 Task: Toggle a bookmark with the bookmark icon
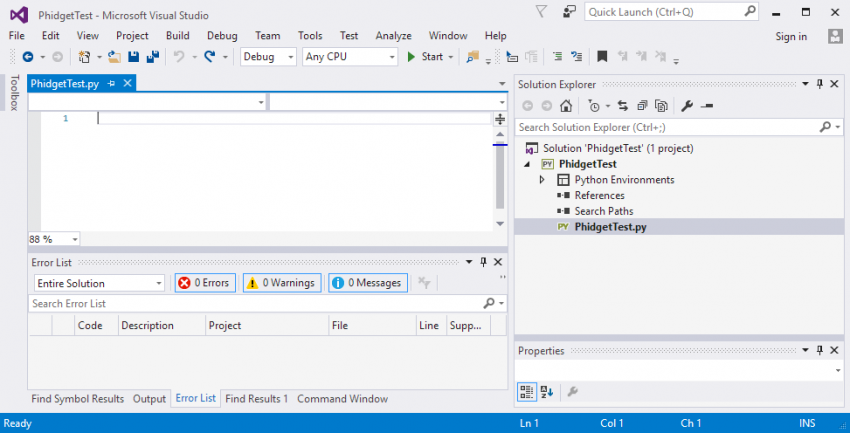[x=602, y=56]
